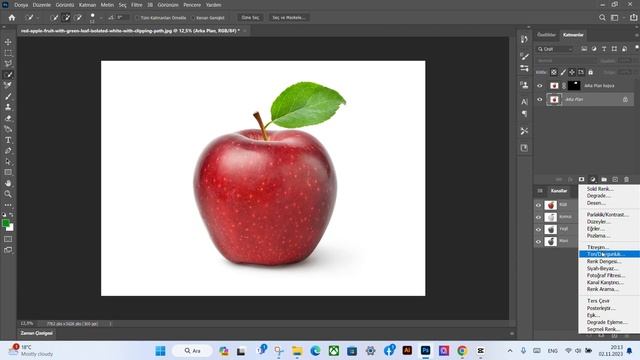Select the Clone Stamp tool

pos(8,107)
